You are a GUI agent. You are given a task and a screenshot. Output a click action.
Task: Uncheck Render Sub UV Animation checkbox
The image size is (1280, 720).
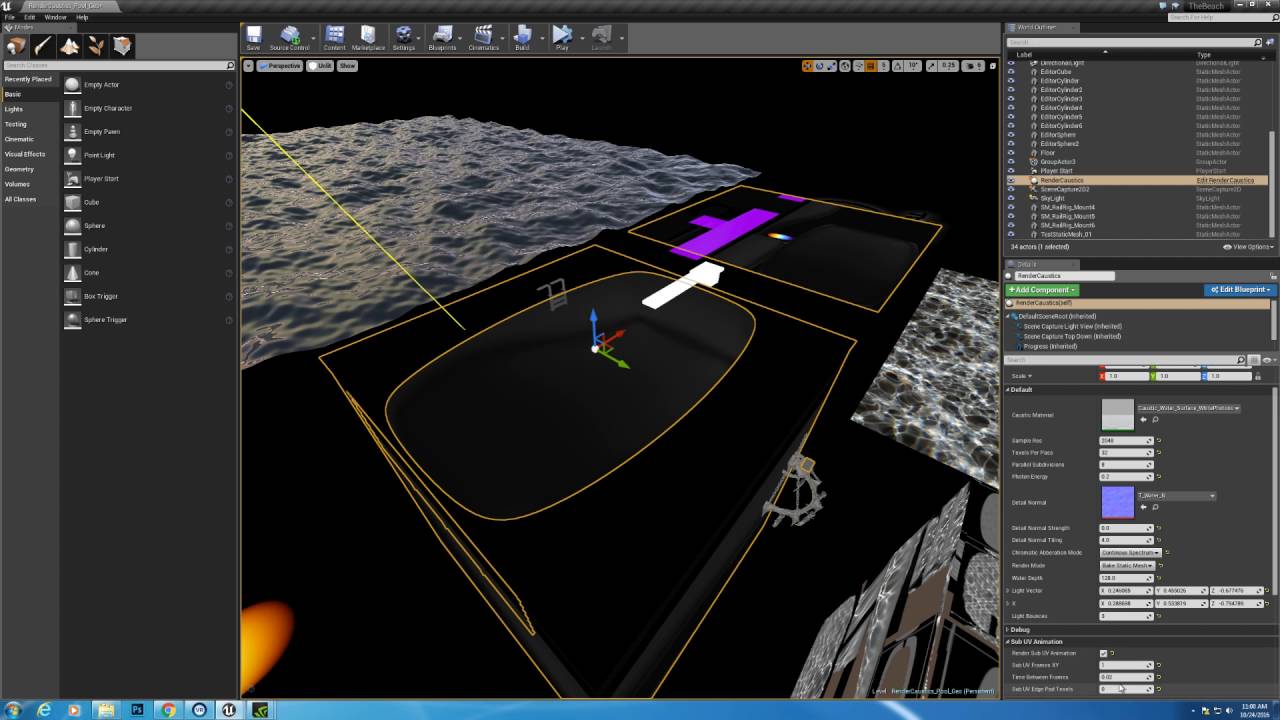pyautogui.click(x=1104, y=653)
